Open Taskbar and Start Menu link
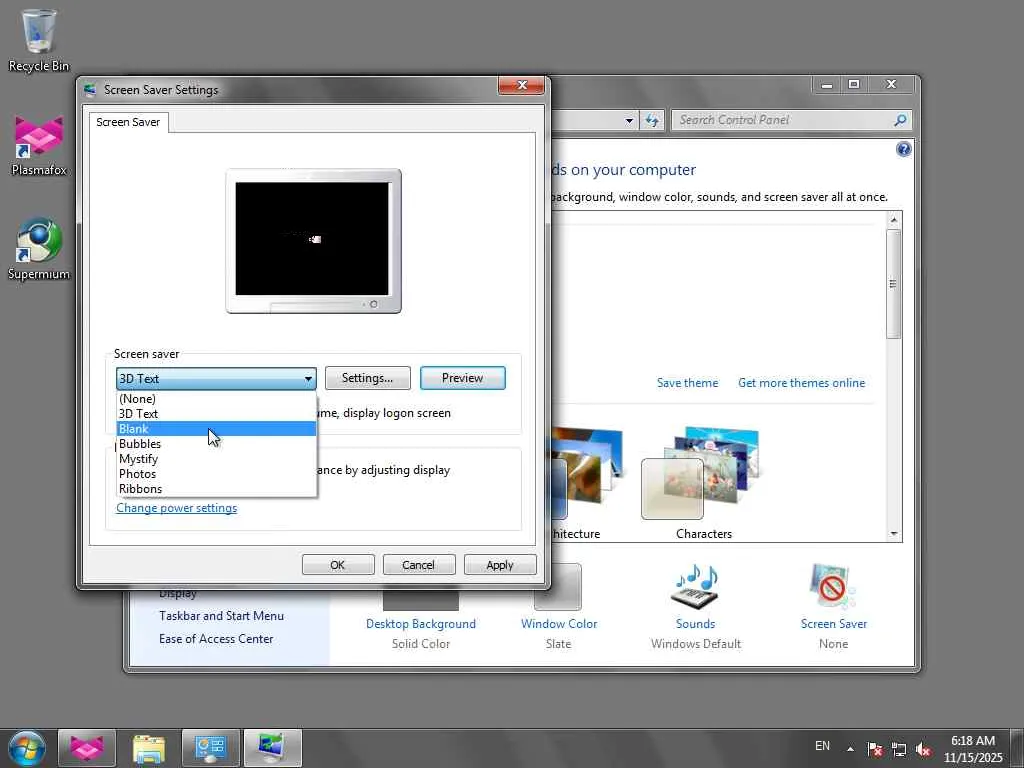1024x768 pixels. click(221, 616)
